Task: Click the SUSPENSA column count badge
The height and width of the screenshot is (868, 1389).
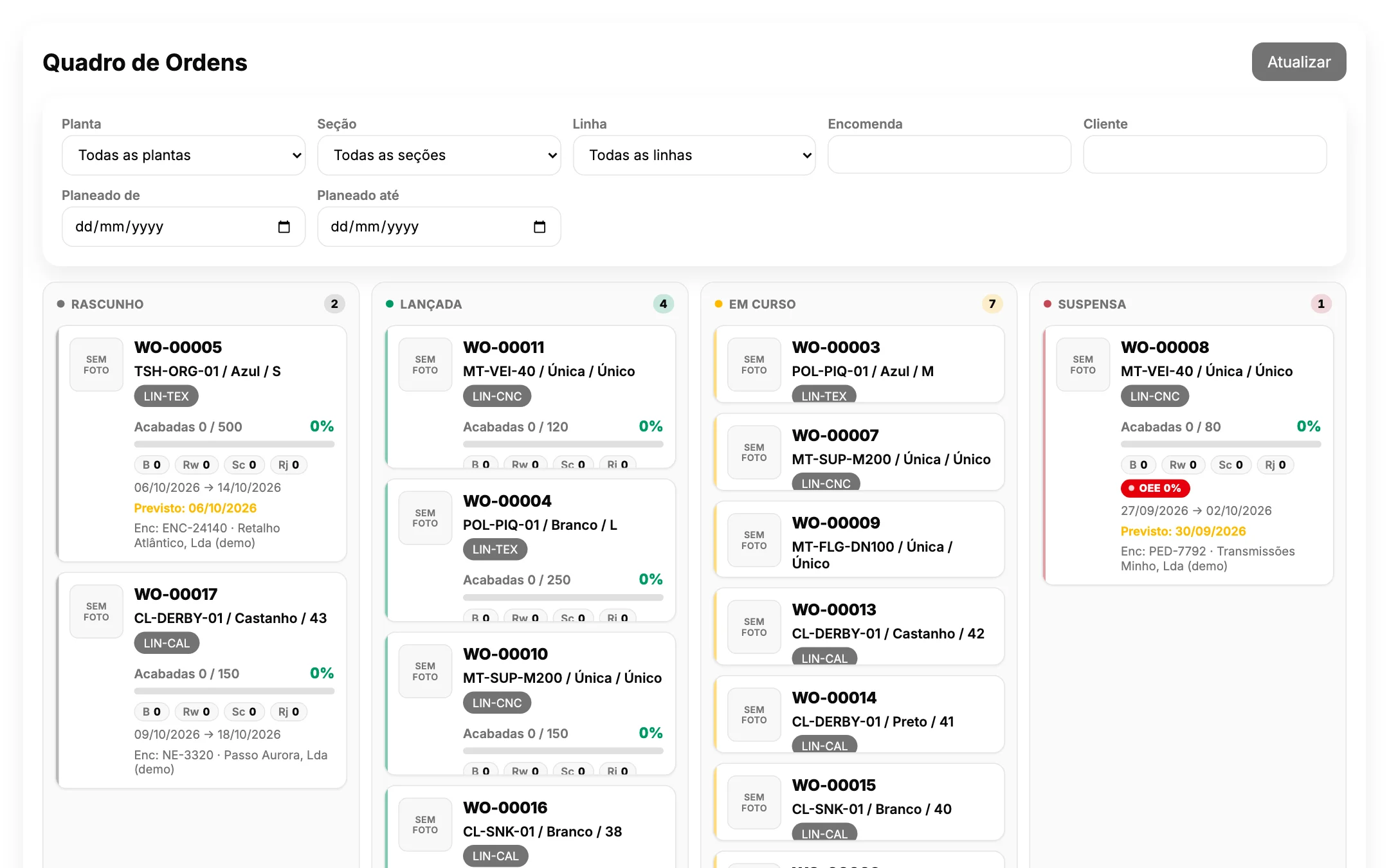Action: [1321, 304]
